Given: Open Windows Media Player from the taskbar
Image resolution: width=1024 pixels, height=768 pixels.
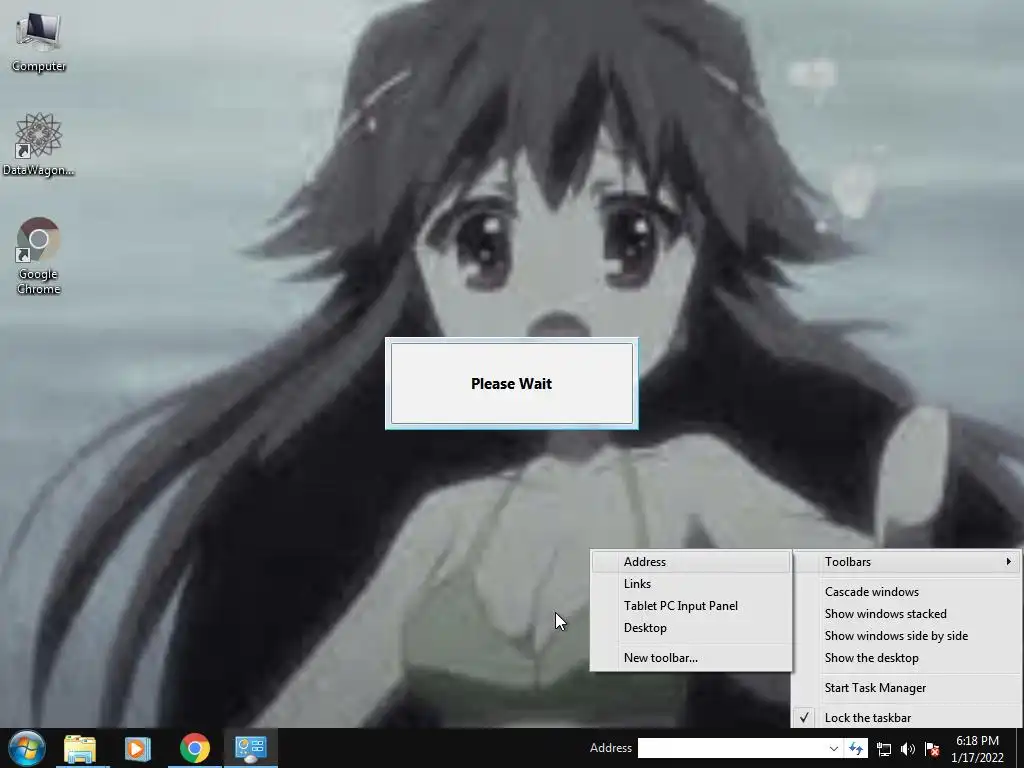Looking at the screenshot, I should tap(137, 748).
